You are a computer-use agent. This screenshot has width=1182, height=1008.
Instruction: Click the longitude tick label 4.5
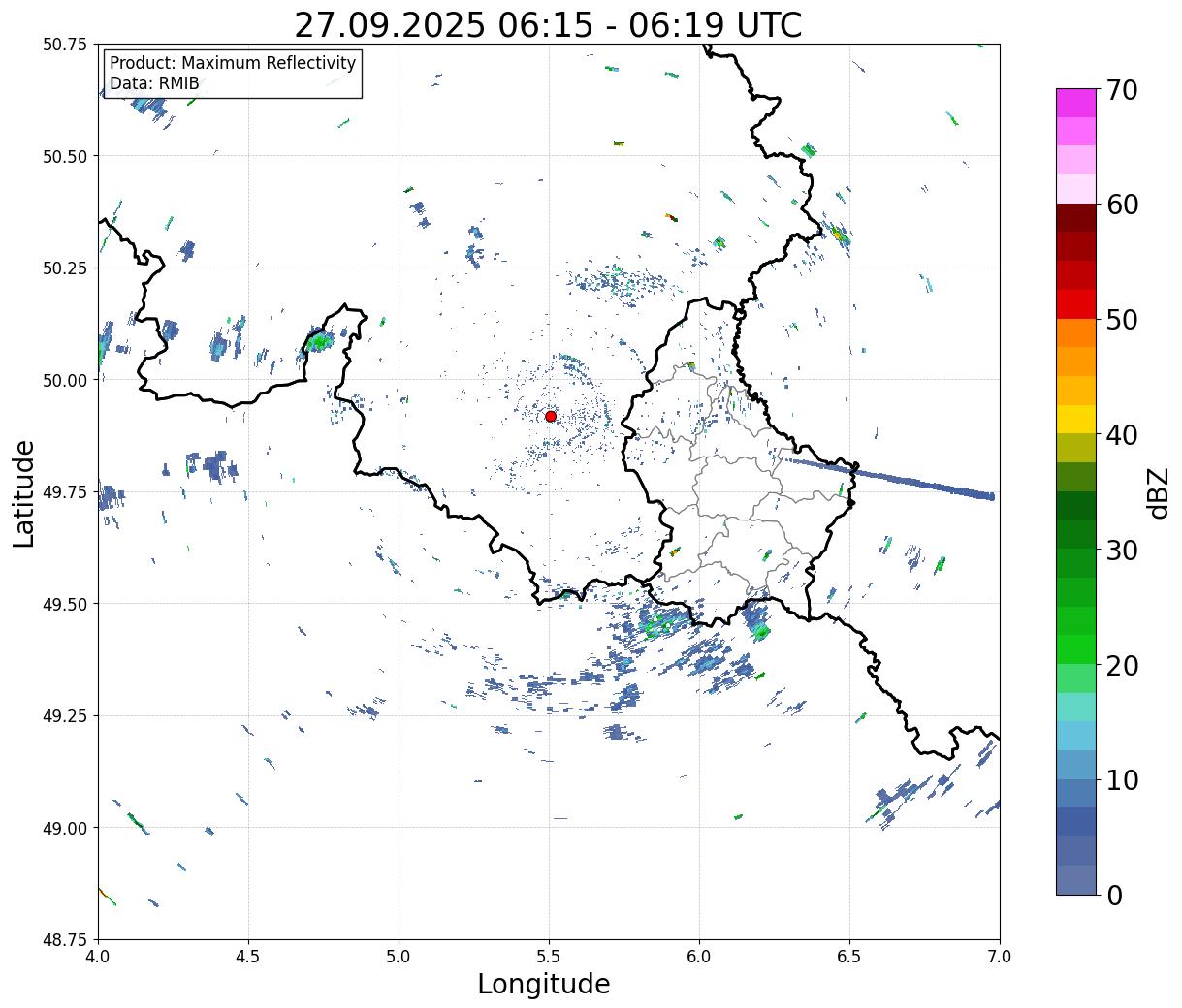(248, 957)
